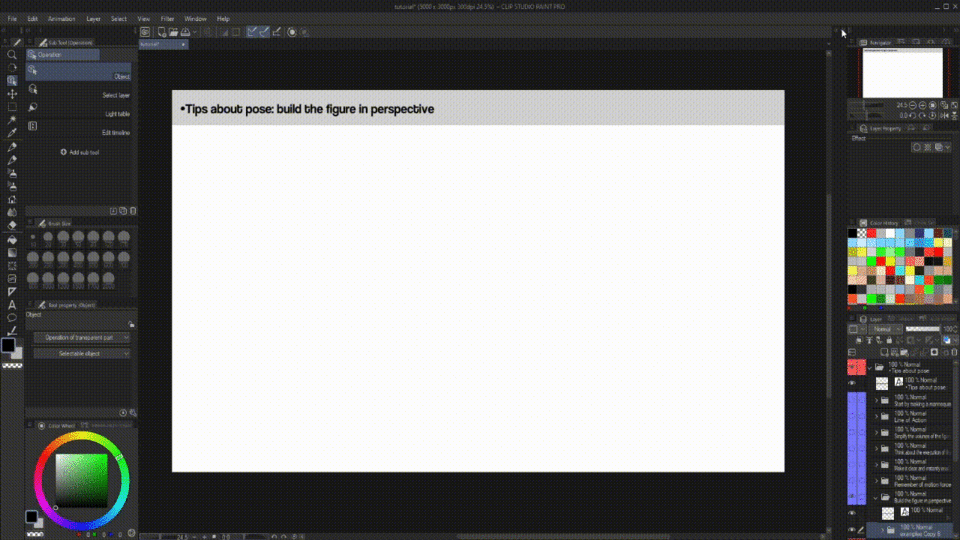Expand the 'Start by making a mannequin' folder

pos(876,400)
